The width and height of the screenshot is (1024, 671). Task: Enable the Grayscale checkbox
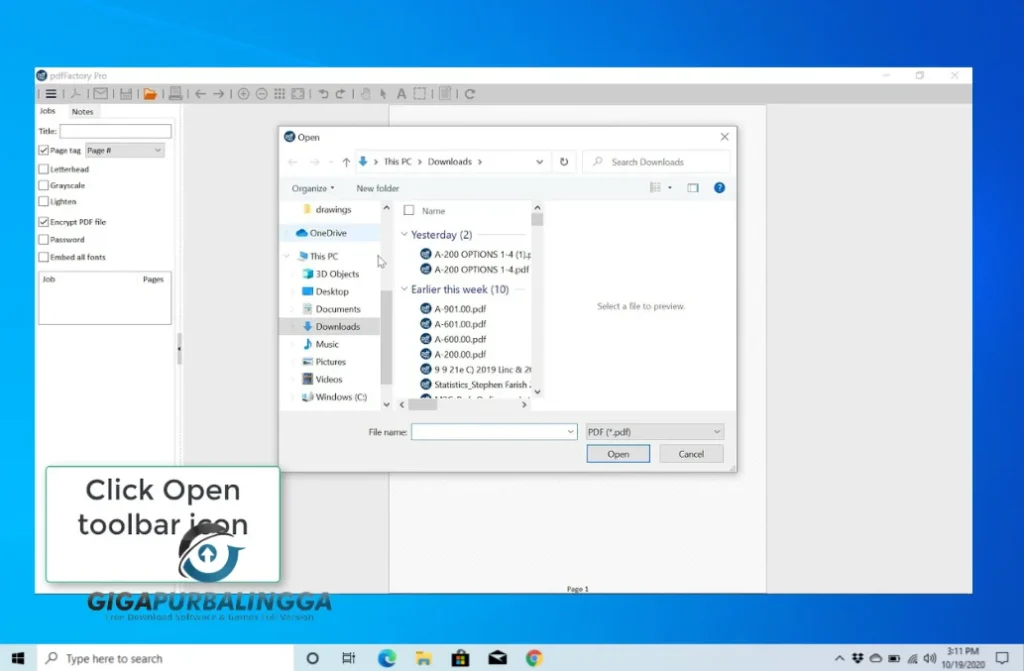[43, 185]
